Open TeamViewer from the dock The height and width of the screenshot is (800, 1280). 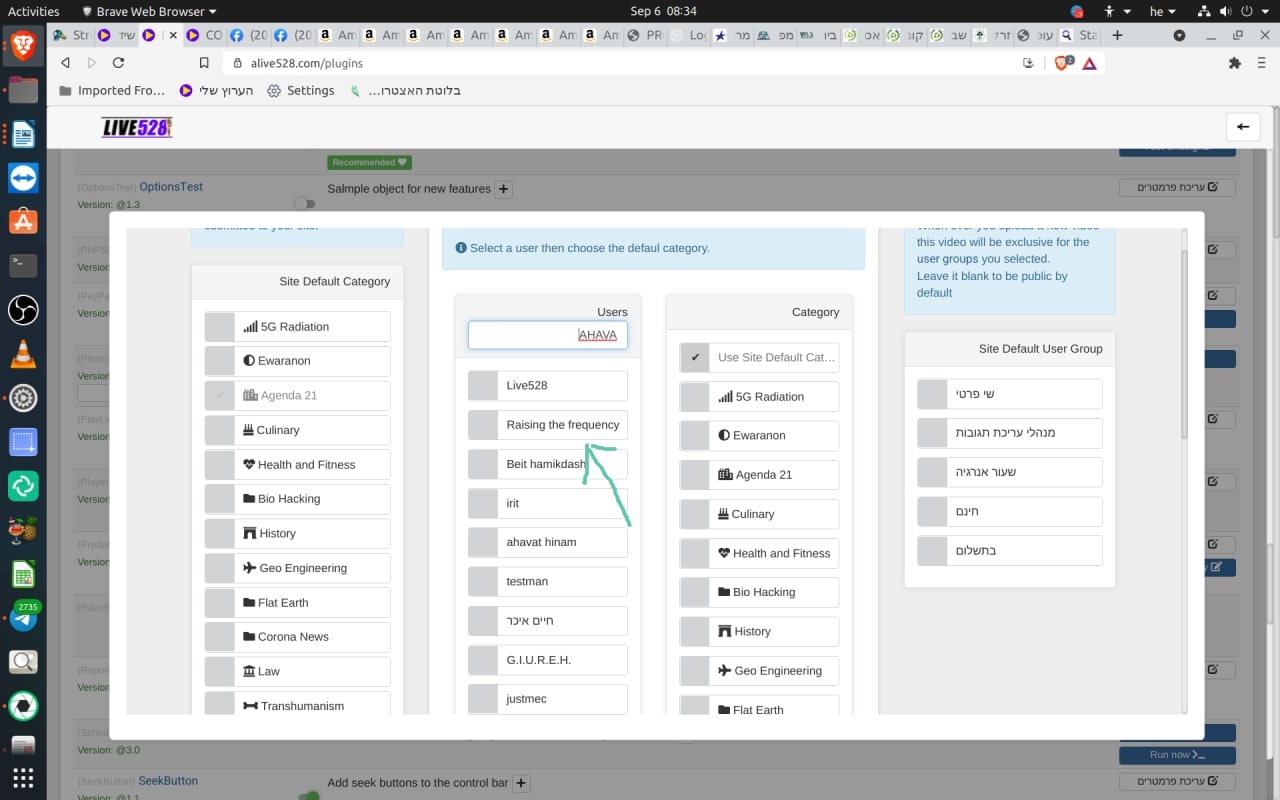tap(23, 178)
